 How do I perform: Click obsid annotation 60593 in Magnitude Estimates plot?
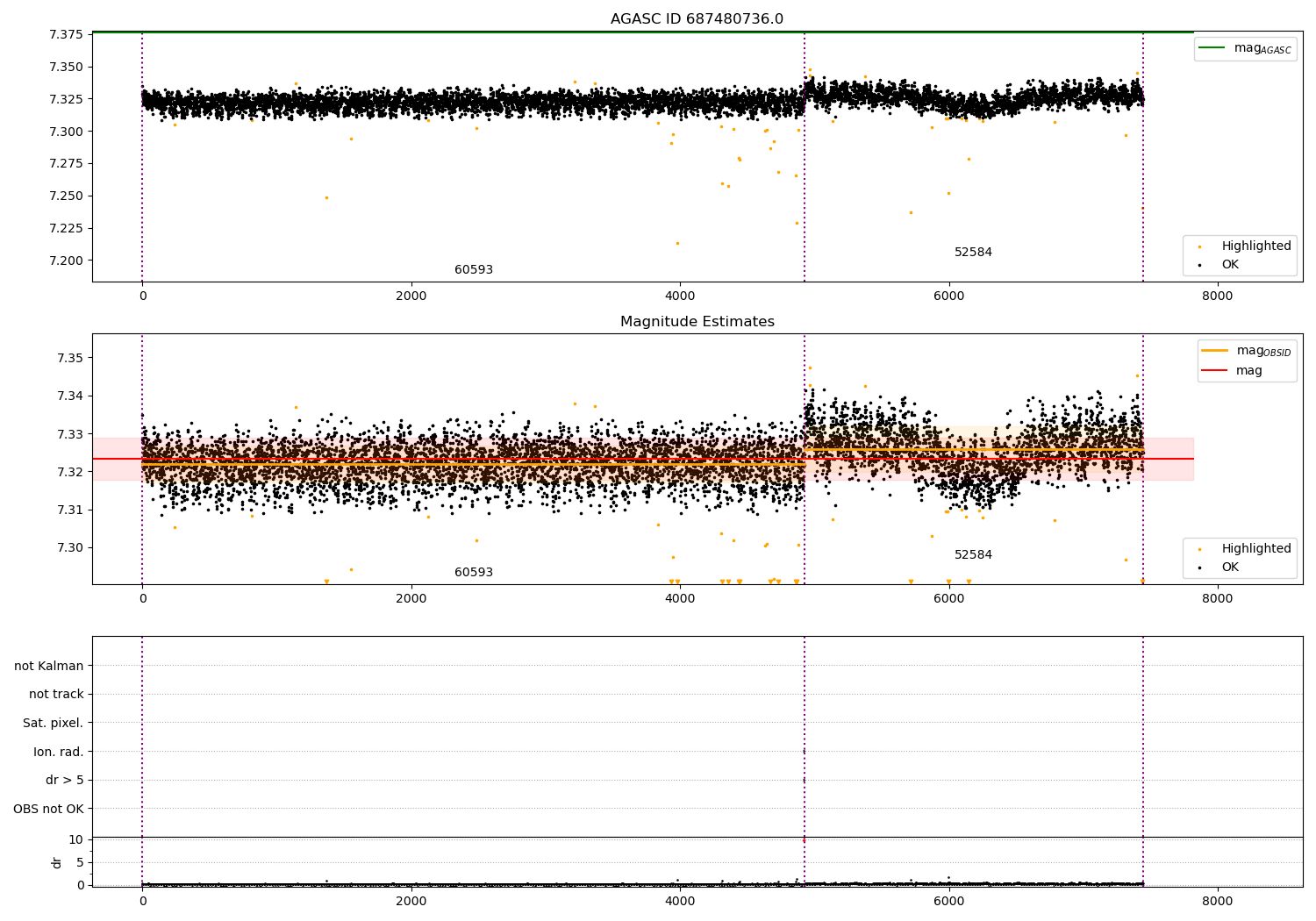[474, 573]
